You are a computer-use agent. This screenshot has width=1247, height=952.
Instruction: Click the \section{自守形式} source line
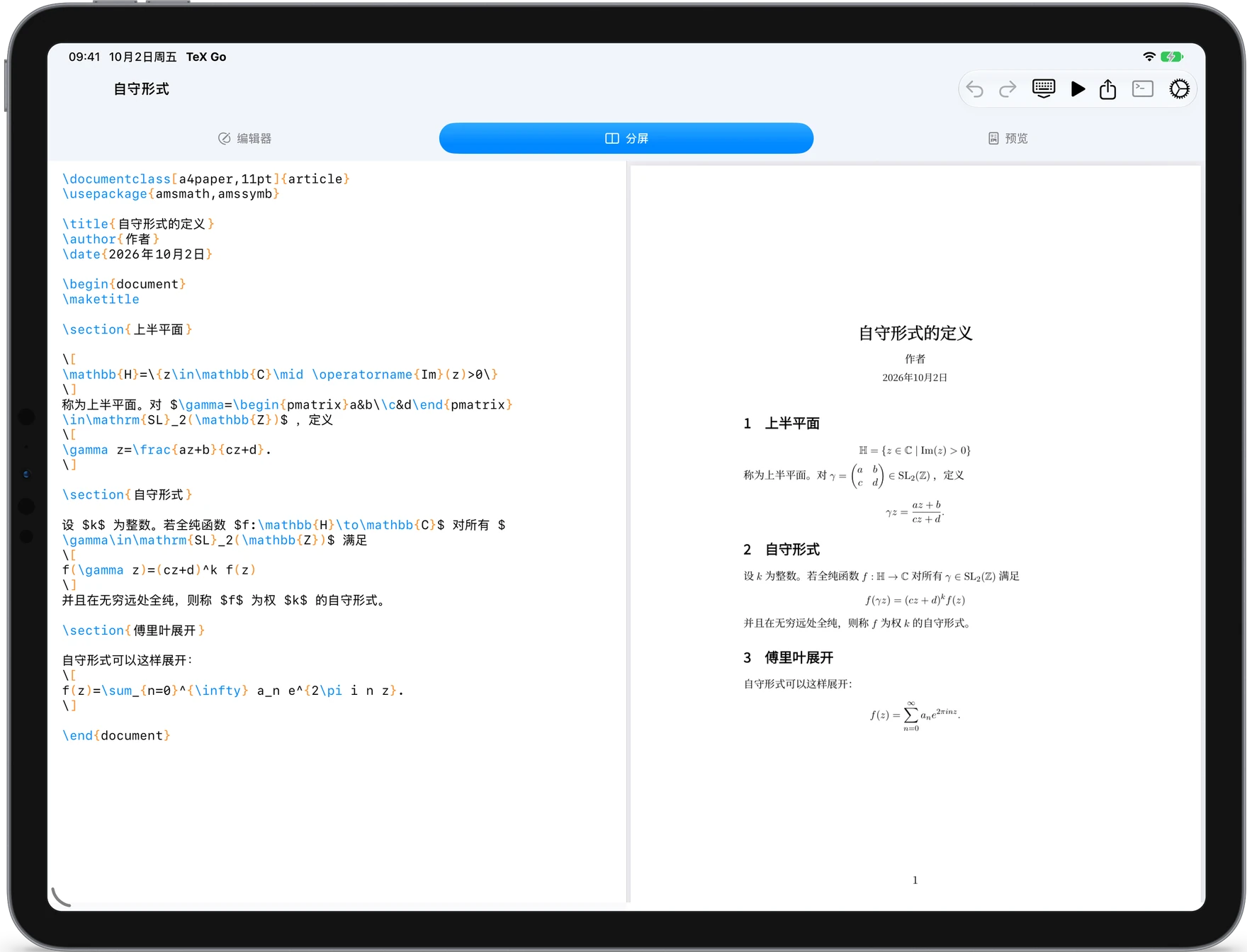tap(128, 494)
